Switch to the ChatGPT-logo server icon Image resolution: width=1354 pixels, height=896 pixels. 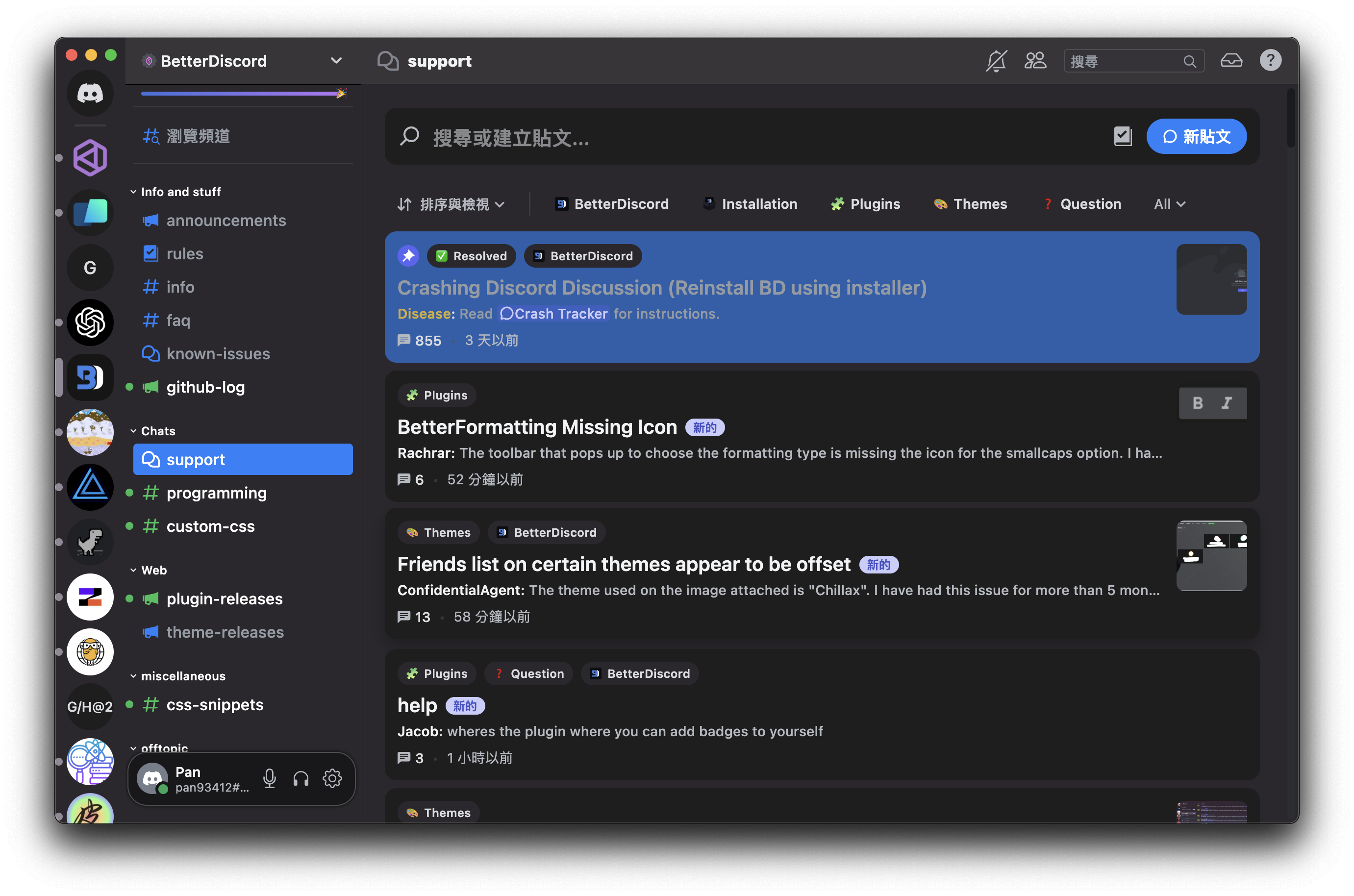[90, 323]
